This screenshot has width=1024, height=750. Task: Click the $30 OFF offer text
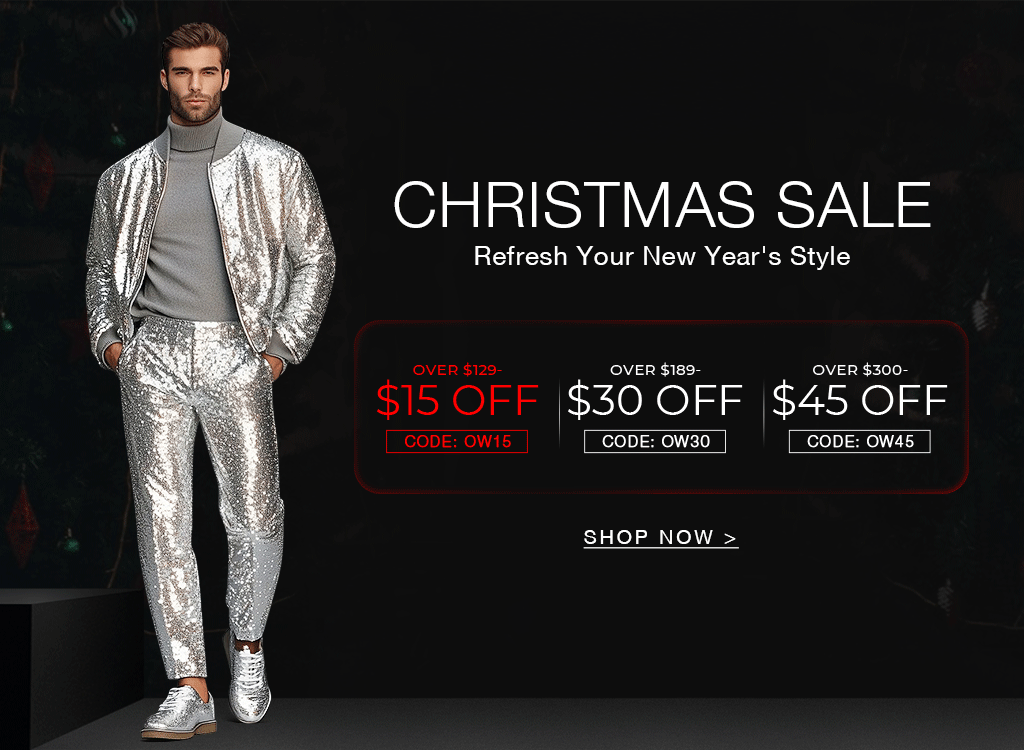tap(655, 400)
